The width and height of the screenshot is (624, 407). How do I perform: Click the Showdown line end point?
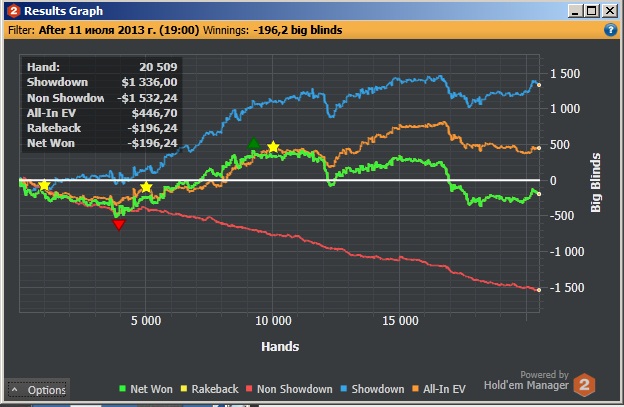pyautogui.click(x=539, y=85)
